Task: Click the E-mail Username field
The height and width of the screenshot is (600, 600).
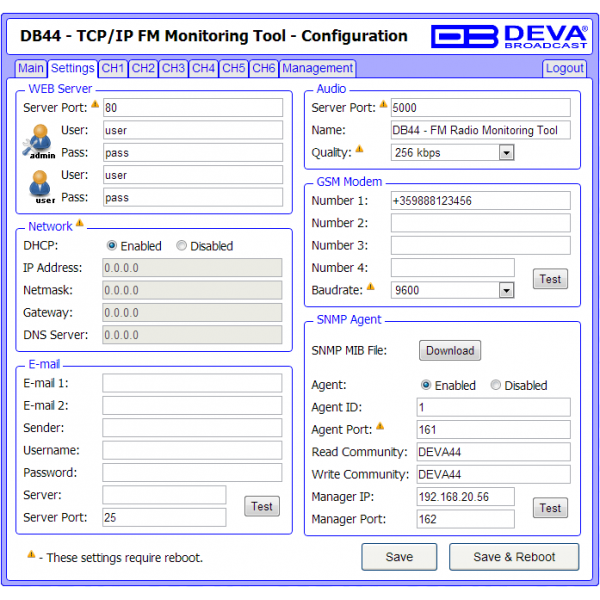Action: tap(192, 450)
